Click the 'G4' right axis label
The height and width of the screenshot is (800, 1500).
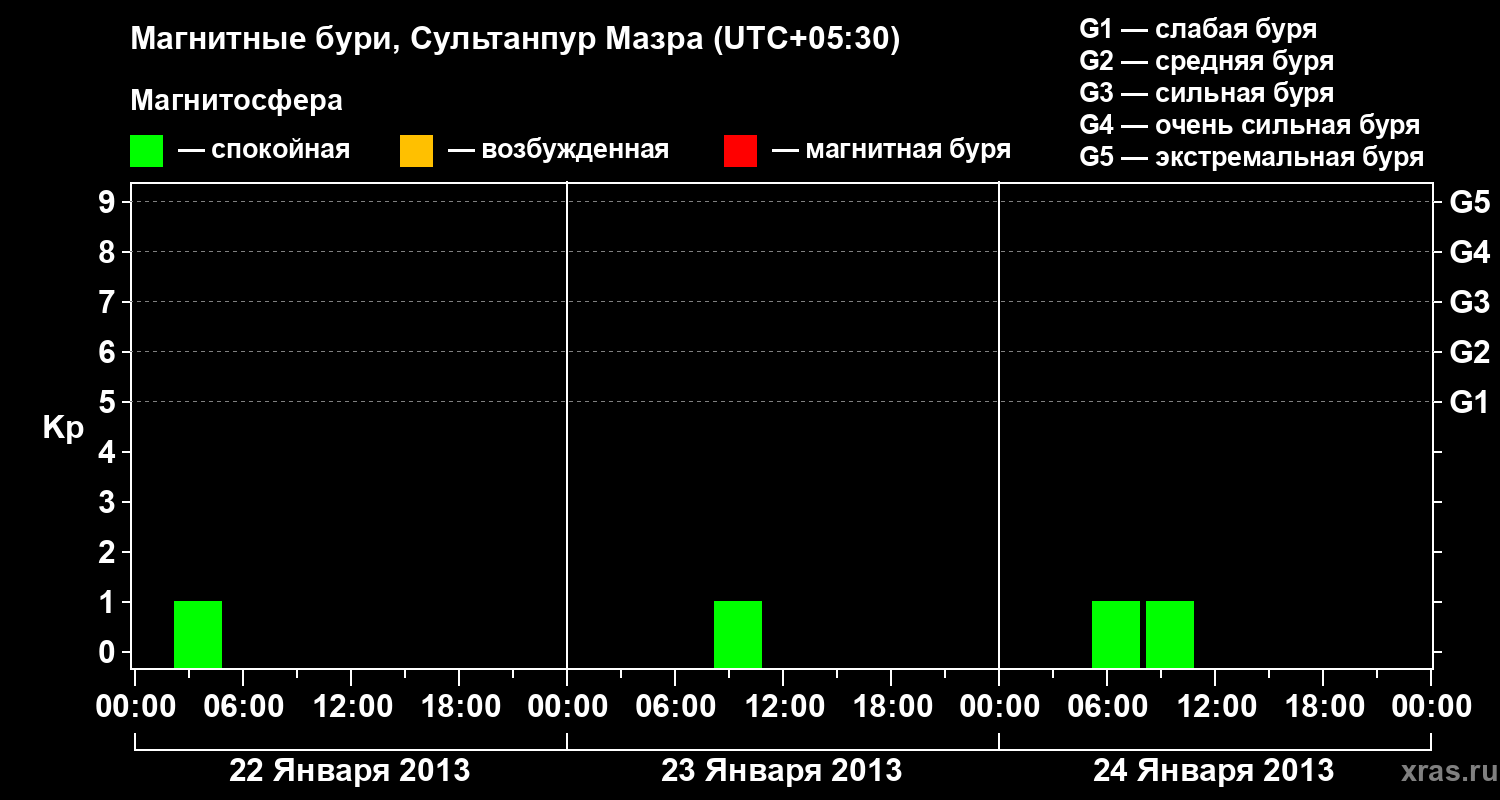pyautogui.click(x=1470, y=252)
